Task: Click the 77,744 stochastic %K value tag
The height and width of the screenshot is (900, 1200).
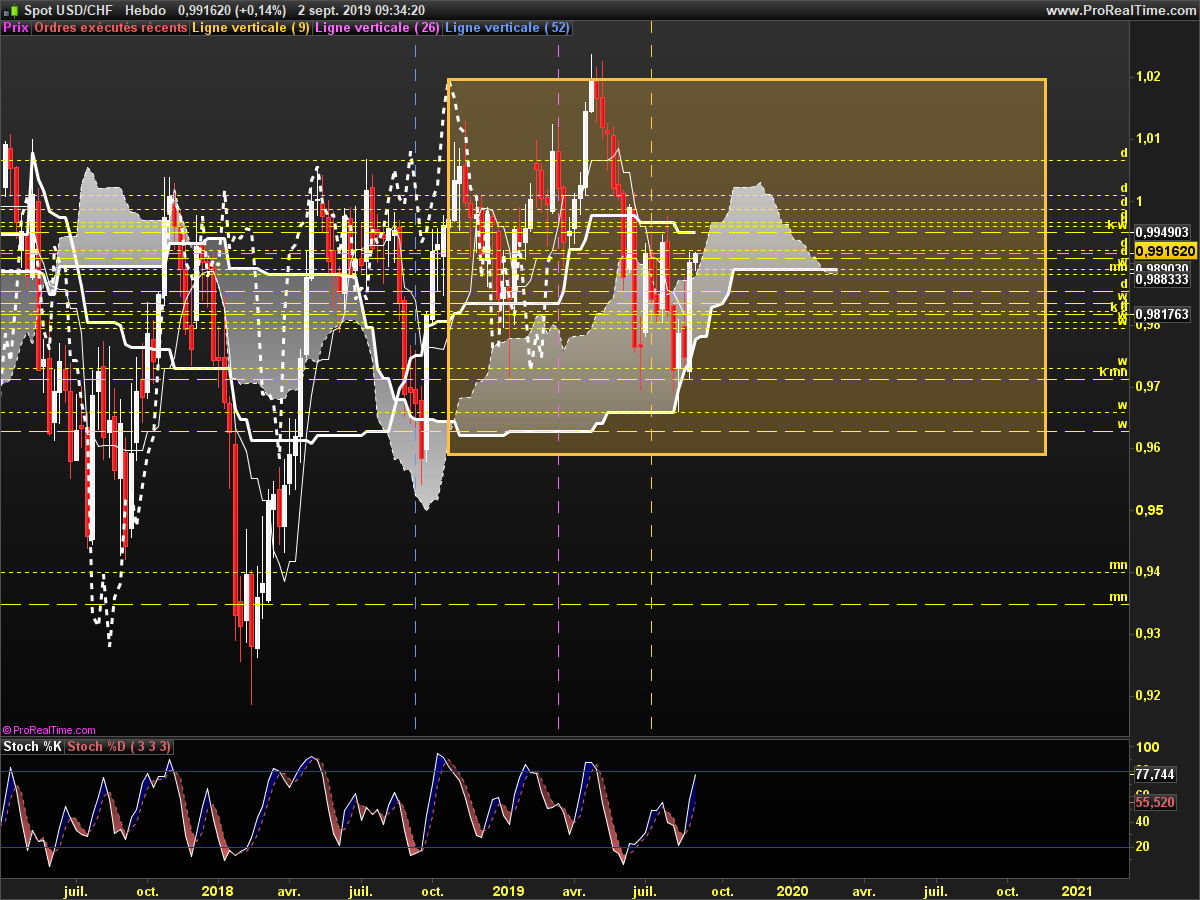Action: (x=1155, y=774)
